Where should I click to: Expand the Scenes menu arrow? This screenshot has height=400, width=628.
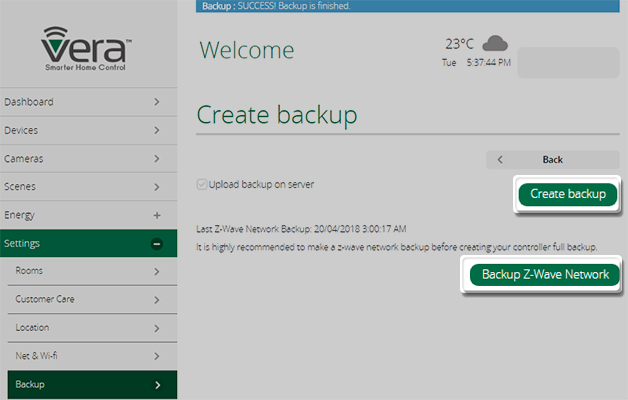[x=156, y=186]
